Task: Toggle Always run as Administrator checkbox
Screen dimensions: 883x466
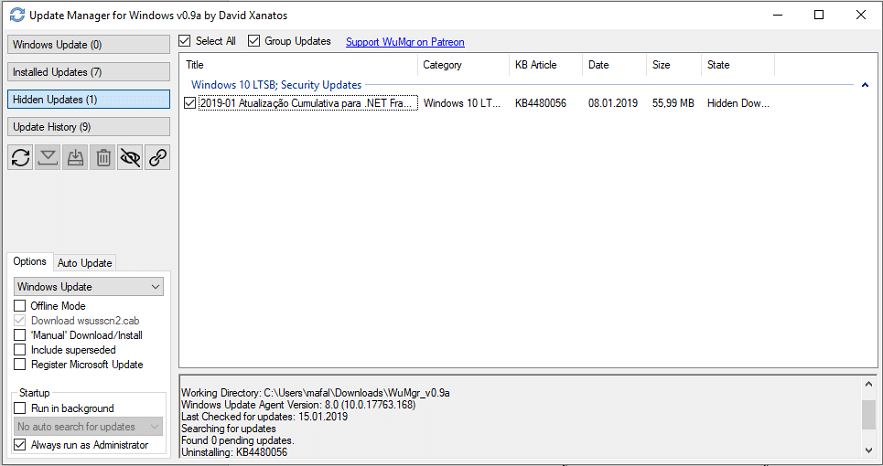Action: click(x=20, y=445)
